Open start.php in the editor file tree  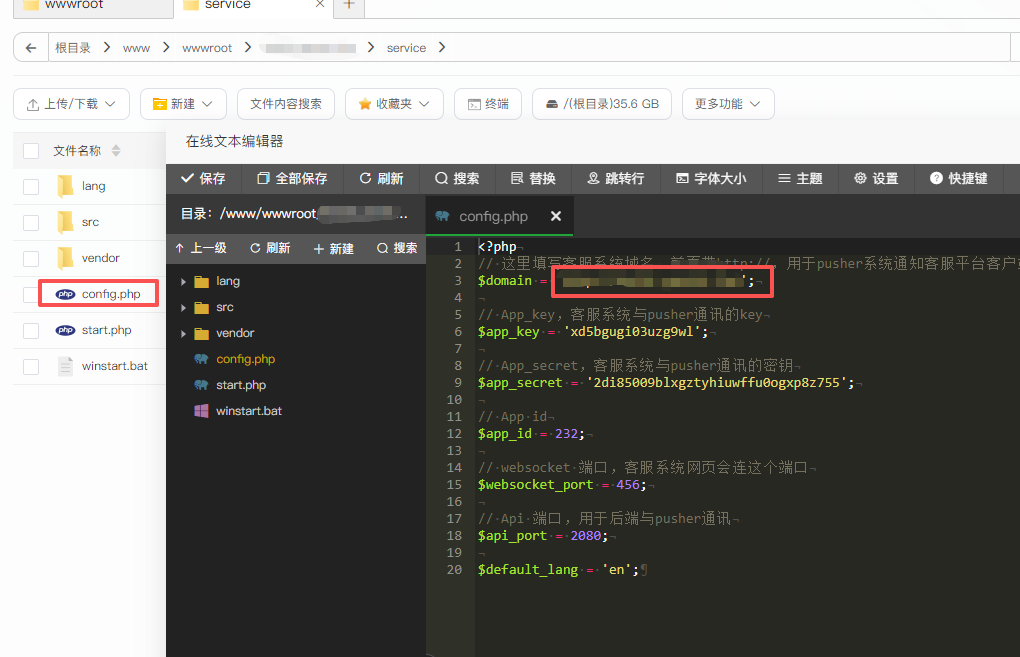coord(240,385)
